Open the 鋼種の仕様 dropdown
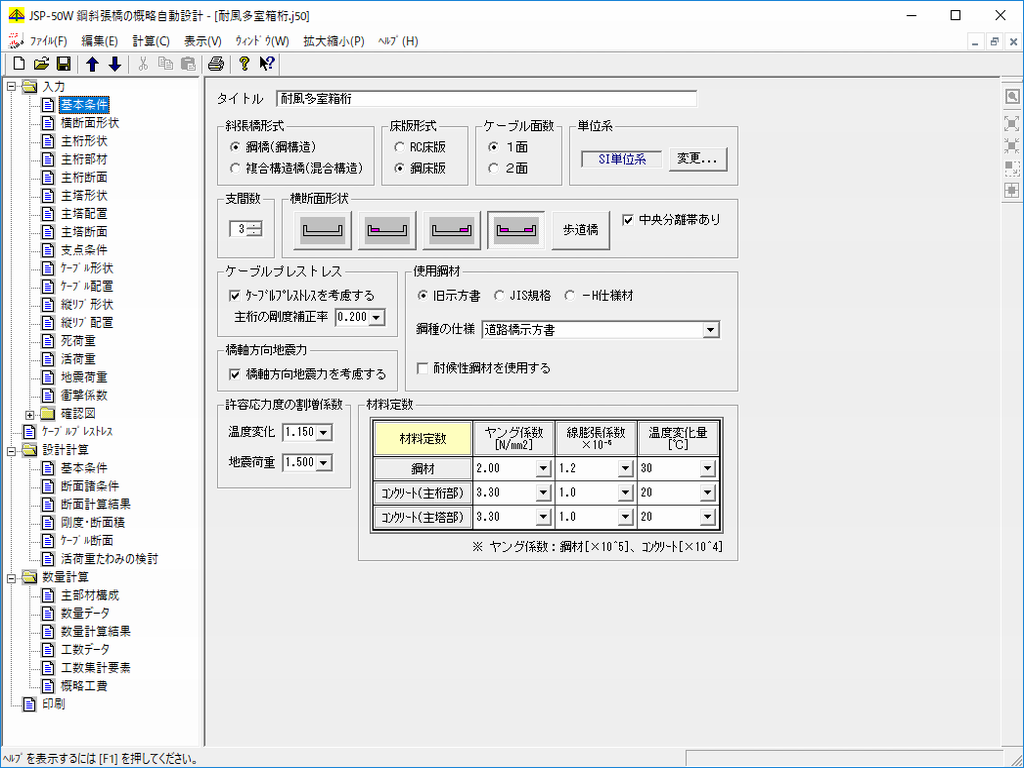 (710, 329)
